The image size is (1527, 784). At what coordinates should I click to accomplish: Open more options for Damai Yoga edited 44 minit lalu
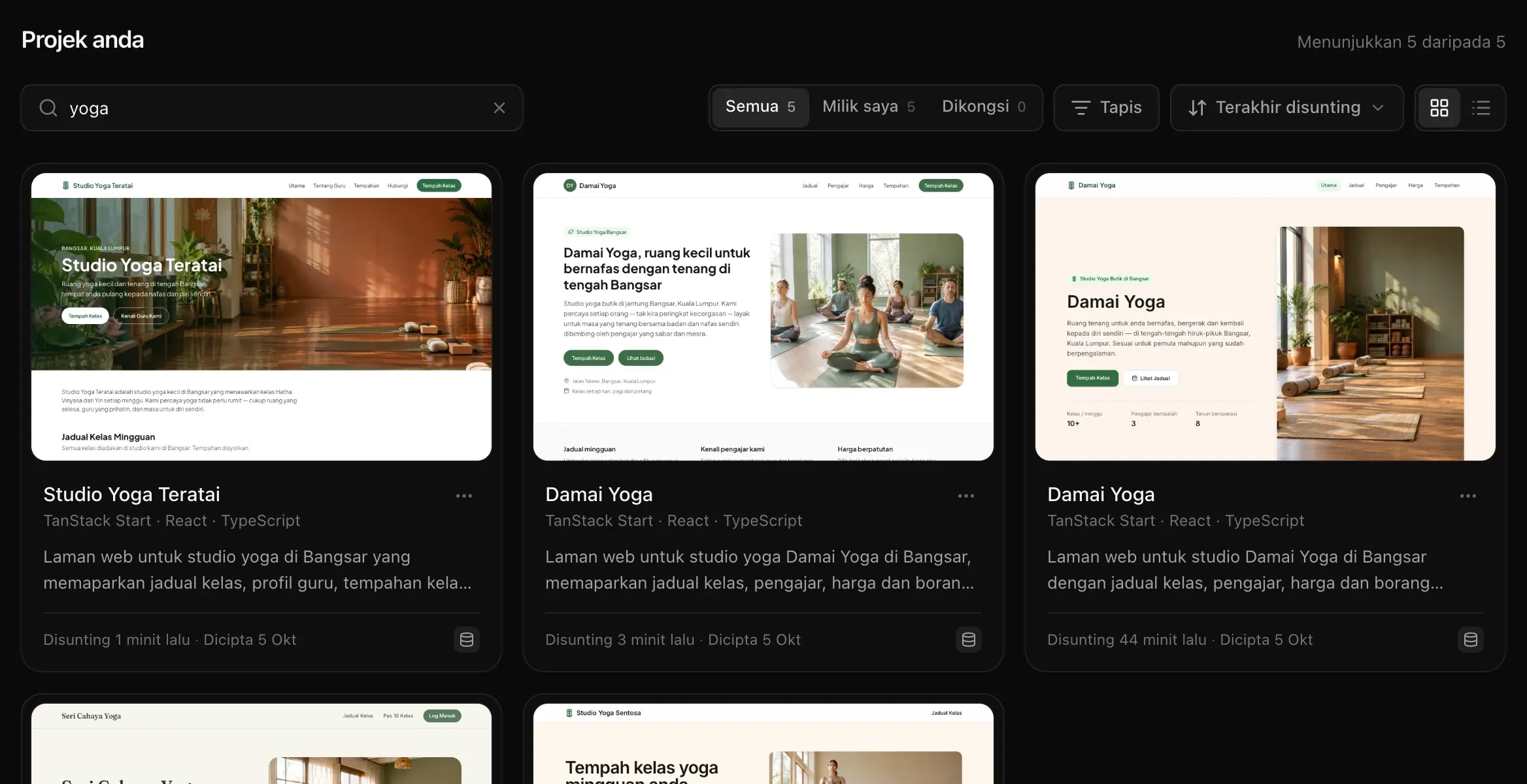[x=1468, y=496]
